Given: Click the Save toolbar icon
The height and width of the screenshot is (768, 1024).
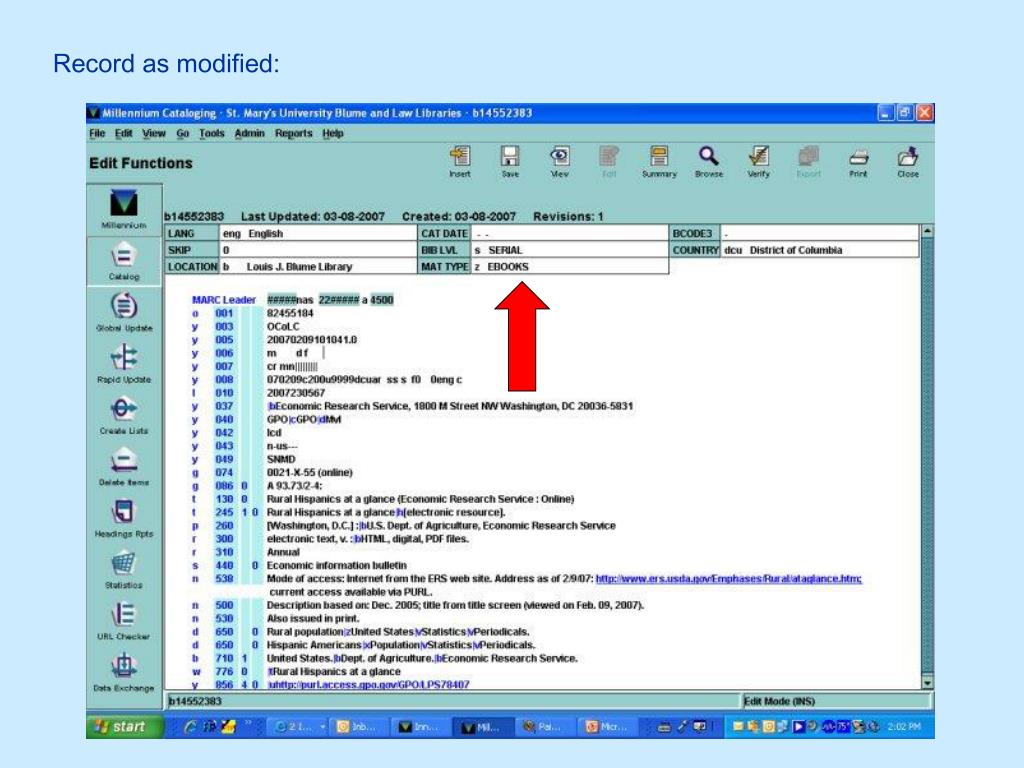Looking at the screenshot, I should (510, 161).
